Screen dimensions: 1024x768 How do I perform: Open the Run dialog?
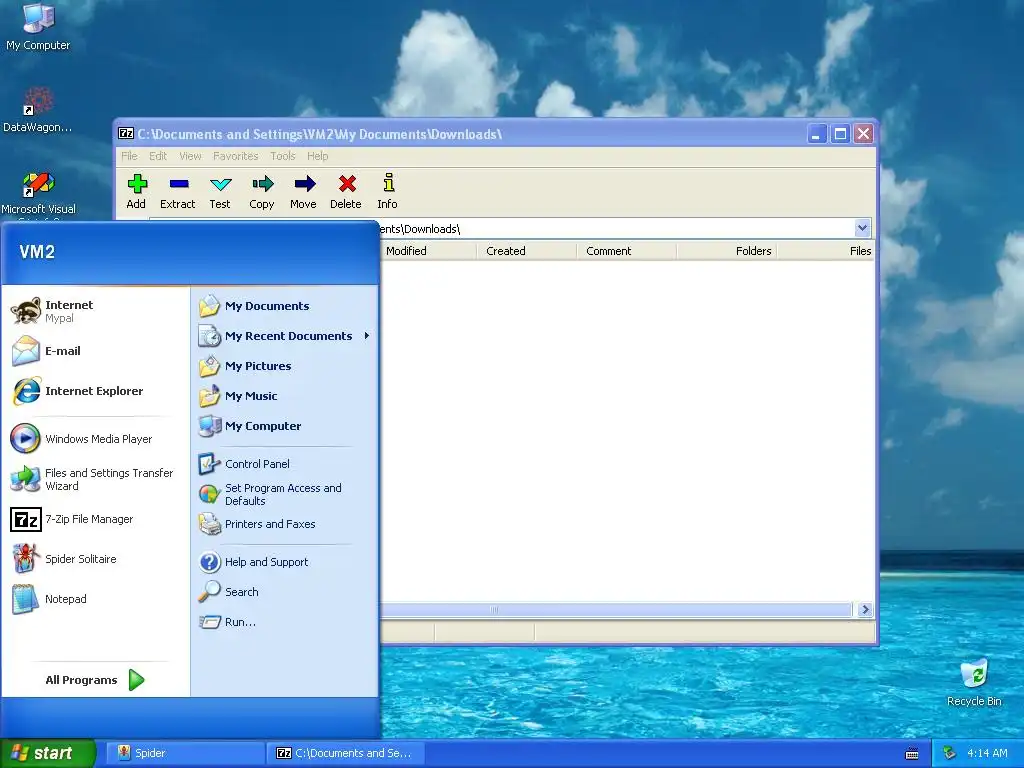pos(227,622)
